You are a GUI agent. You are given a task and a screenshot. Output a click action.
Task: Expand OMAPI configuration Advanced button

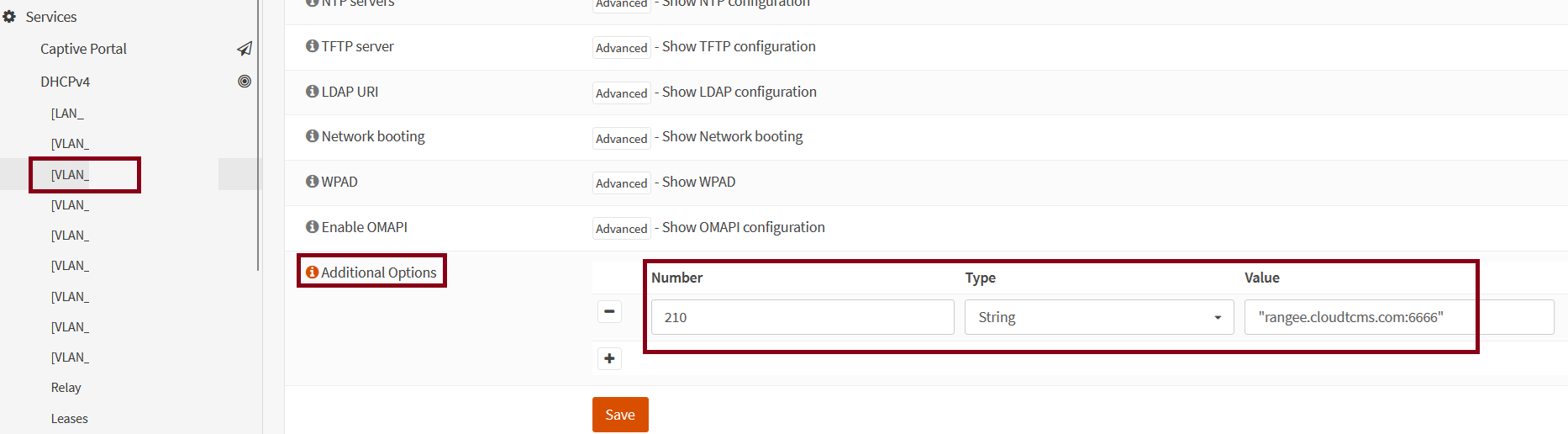point(621,229)
